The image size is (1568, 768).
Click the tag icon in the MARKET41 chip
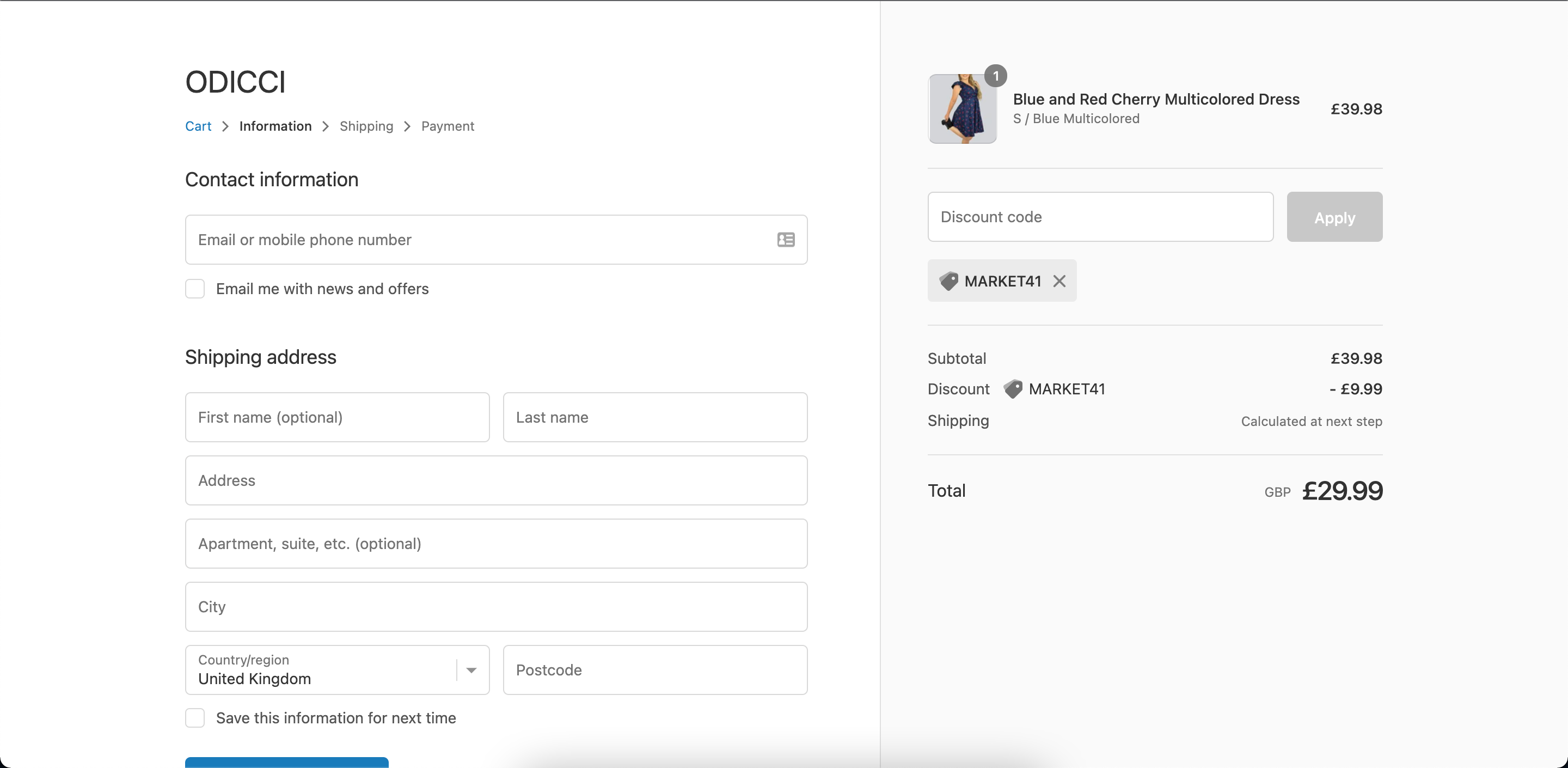click(948, 281)
